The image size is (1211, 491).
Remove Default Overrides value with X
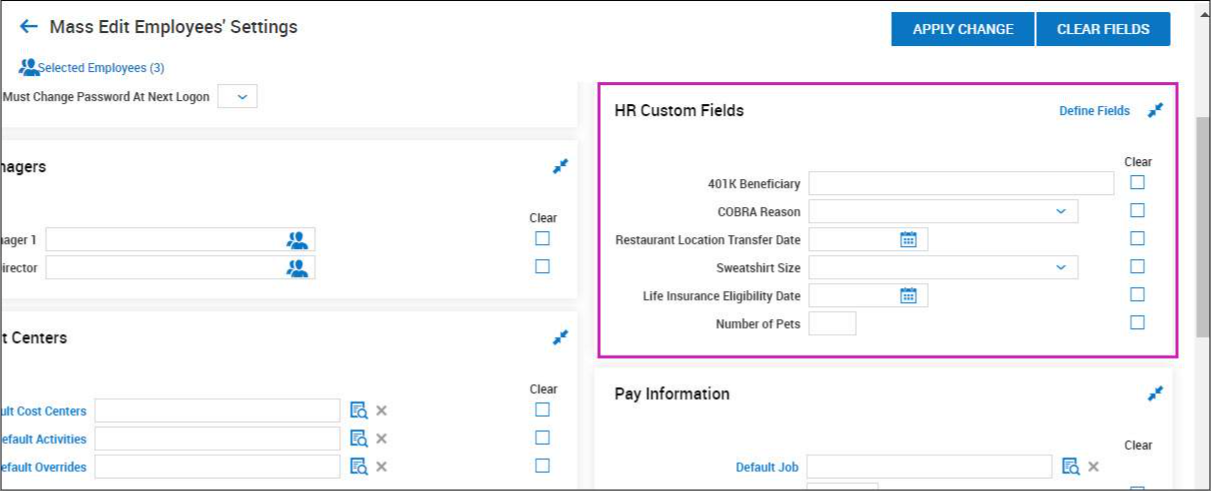(381, 466)
